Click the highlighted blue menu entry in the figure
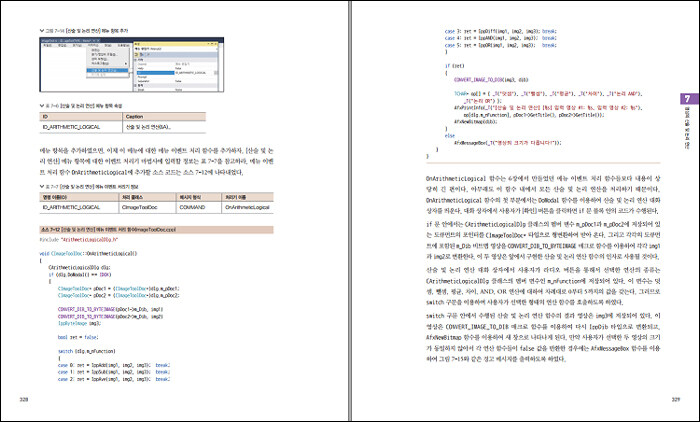This screenshot has width=700, height=422. pos(107,70)
